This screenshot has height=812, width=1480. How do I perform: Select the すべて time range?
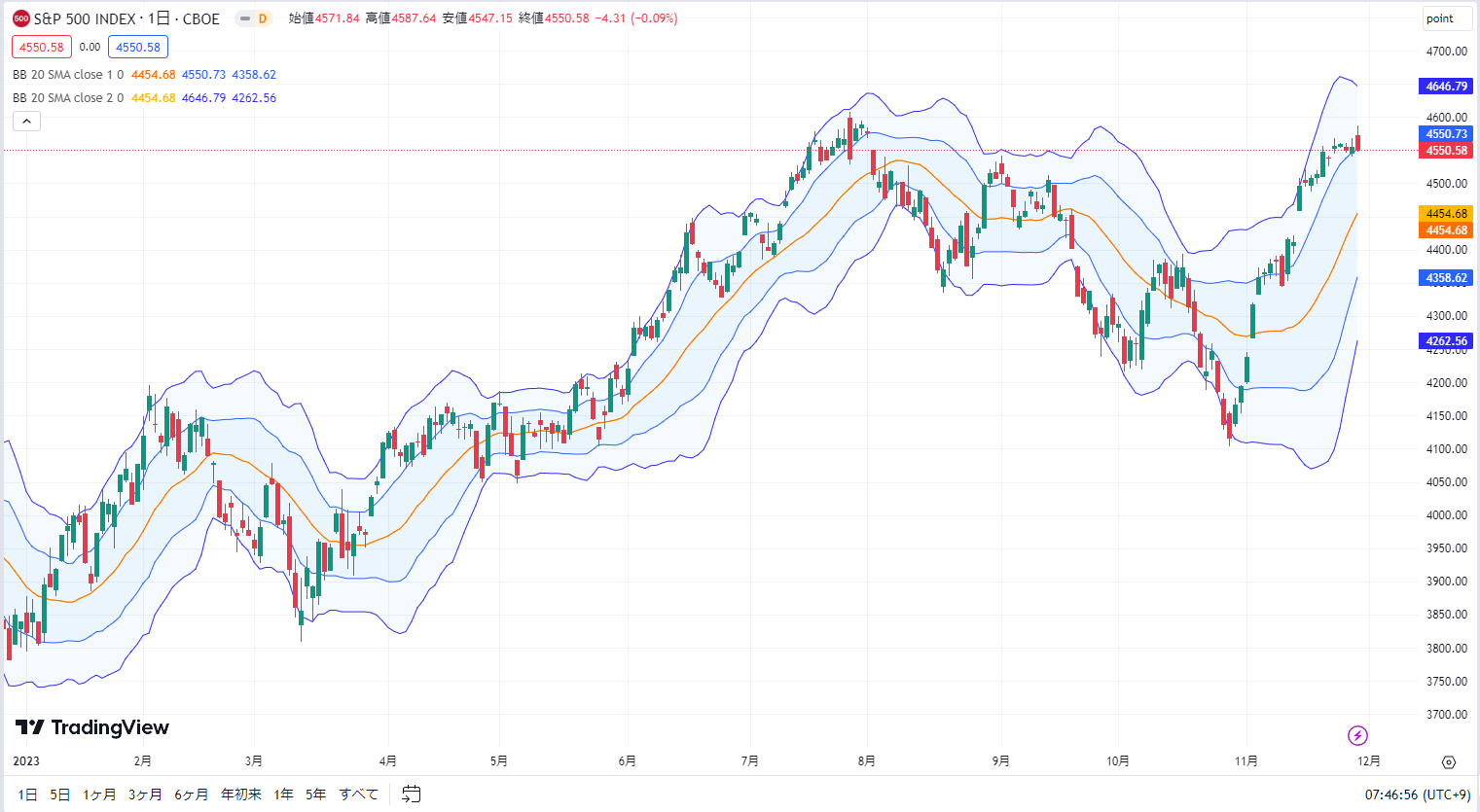point(359,794)
